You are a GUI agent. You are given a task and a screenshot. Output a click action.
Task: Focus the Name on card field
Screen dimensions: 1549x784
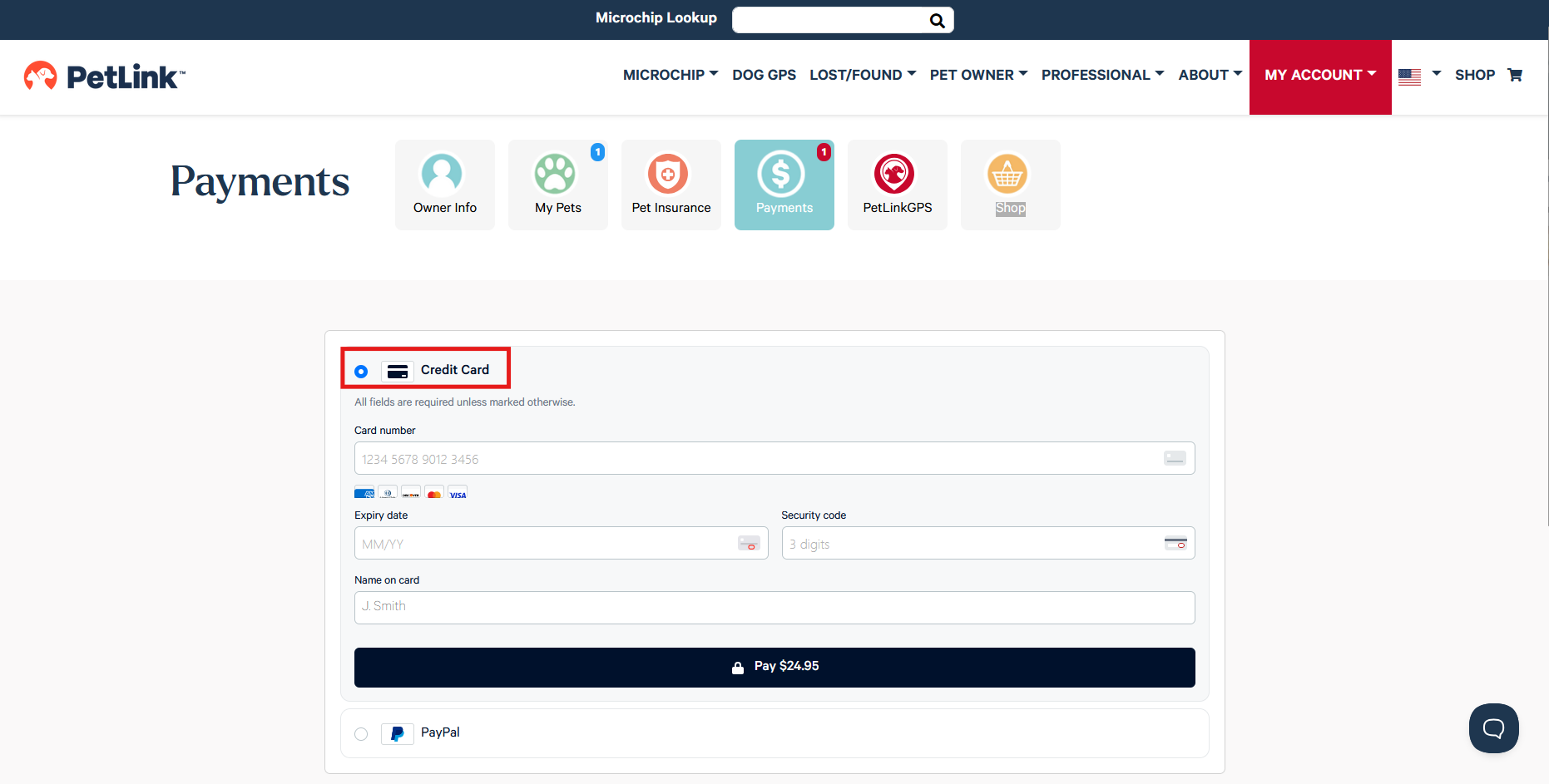pos(774,608)
